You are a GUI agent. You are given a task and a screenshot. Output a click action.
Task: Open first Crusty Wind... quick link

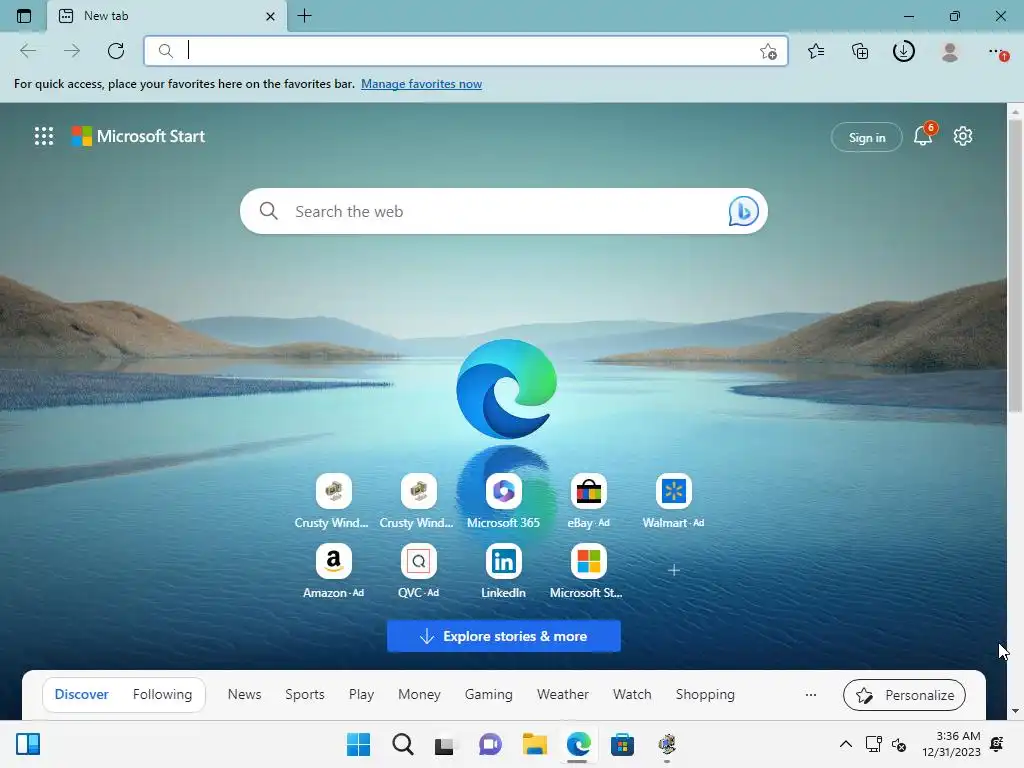[x=333, y=502]
